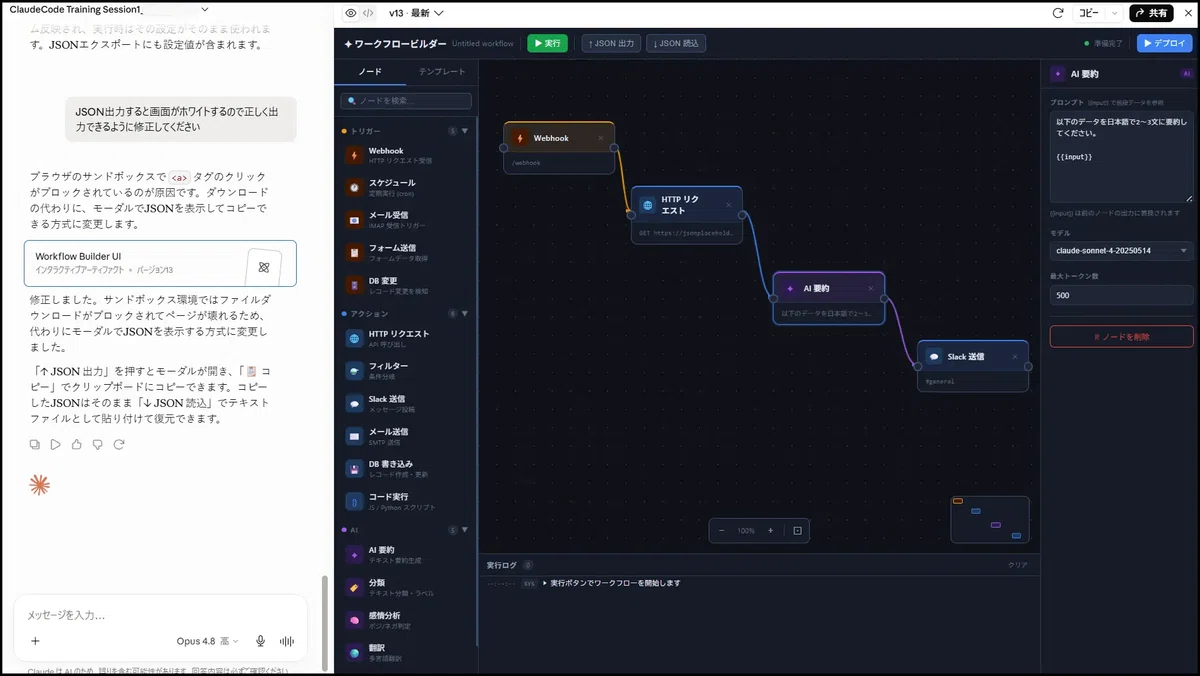Zoom out with the minus button
This screenshot has width=1200, height=676.
[x=721, y=530]
